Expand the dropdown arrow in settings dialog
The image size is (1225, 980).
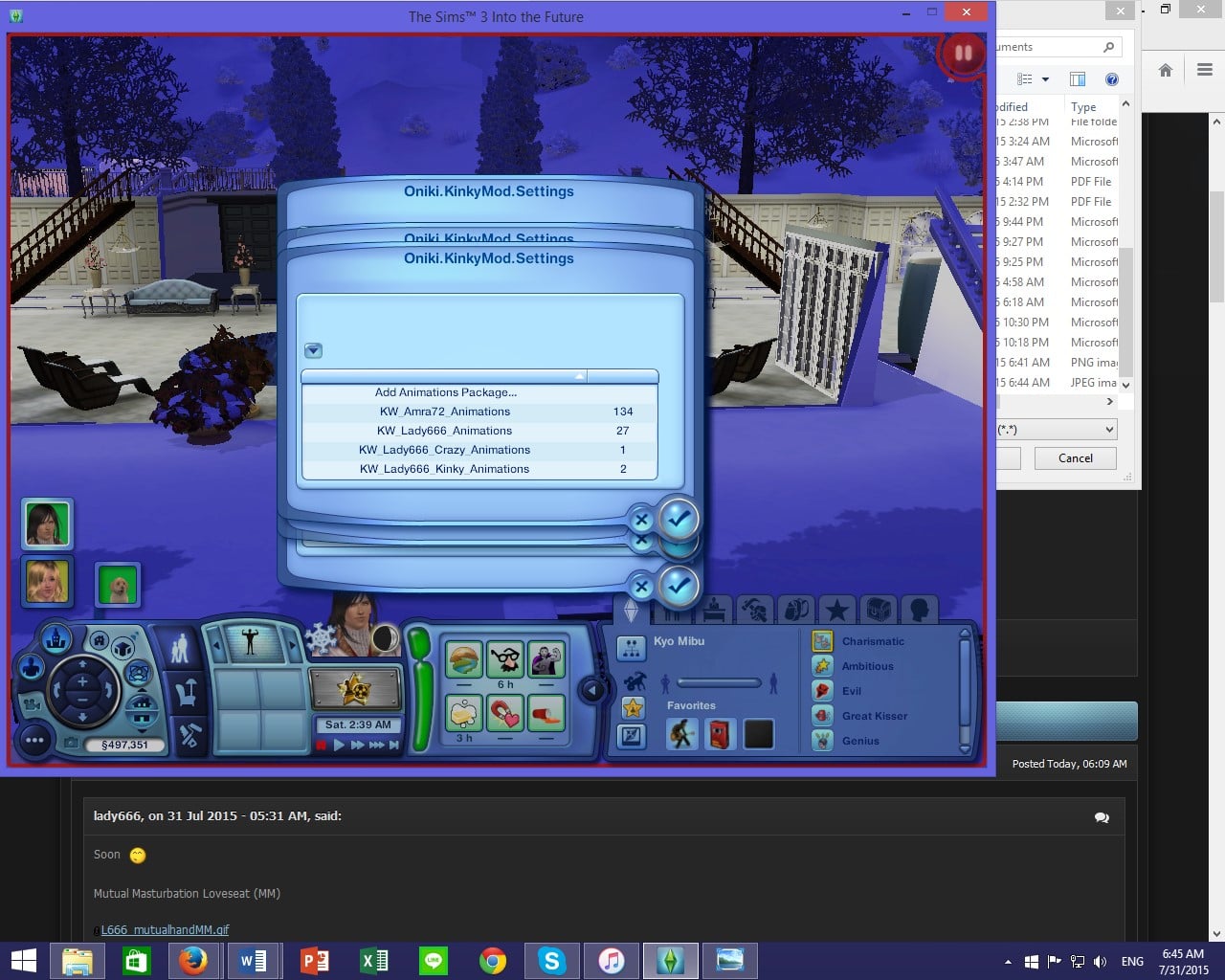point(313,350)
